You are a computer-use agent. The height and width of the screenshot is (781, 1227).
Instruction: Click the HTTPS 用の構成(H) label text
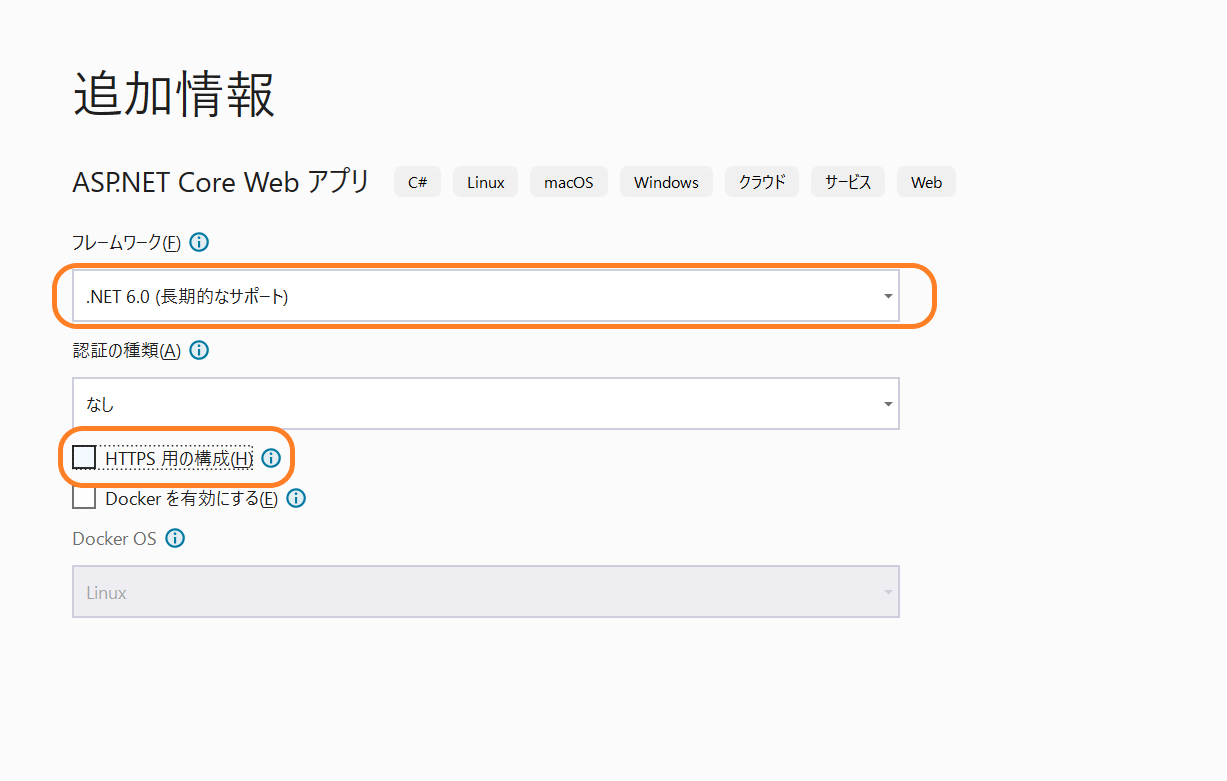(179, 458)
